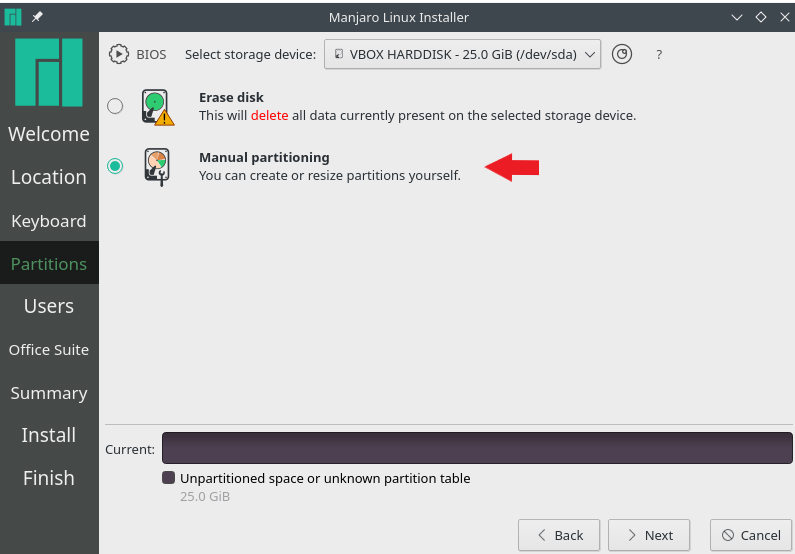Image resolution: width=795 pixels, height=554 pixels.
Task: Click the Manual partitioning drive icon
Action: point(157,167)
